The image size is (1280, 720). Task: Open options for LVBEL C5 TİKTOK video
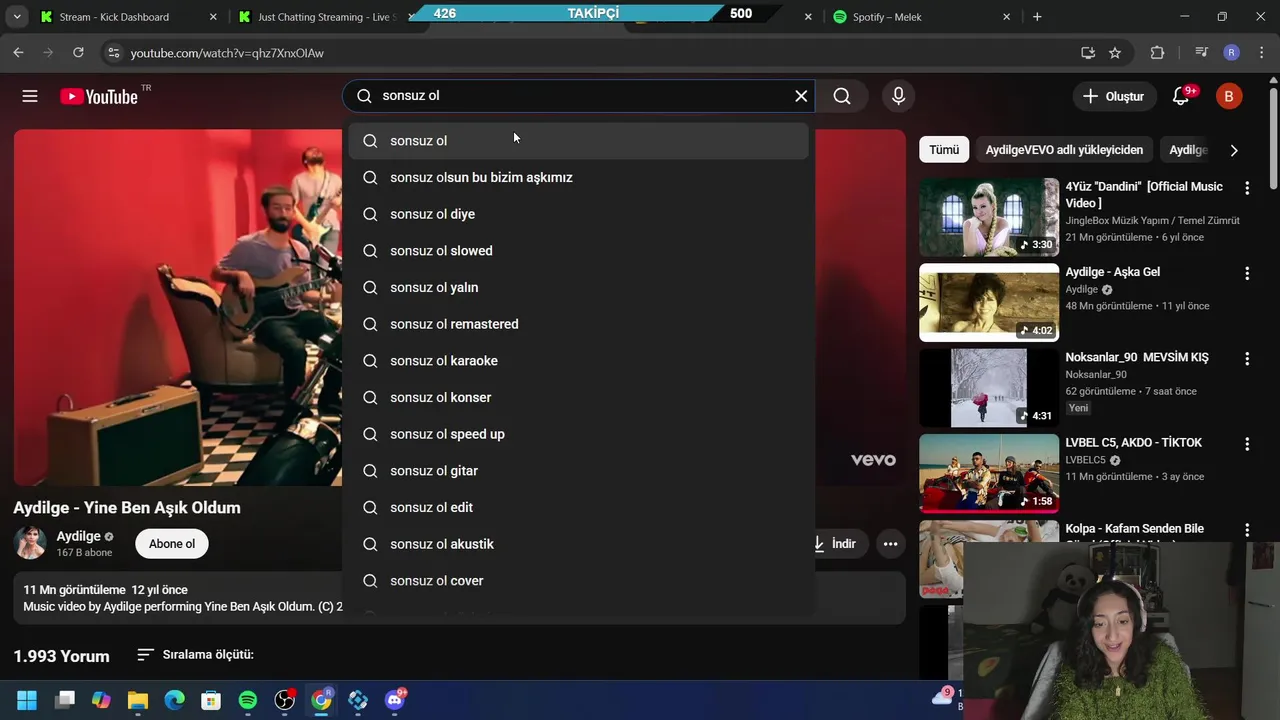tap(1247, 444)
